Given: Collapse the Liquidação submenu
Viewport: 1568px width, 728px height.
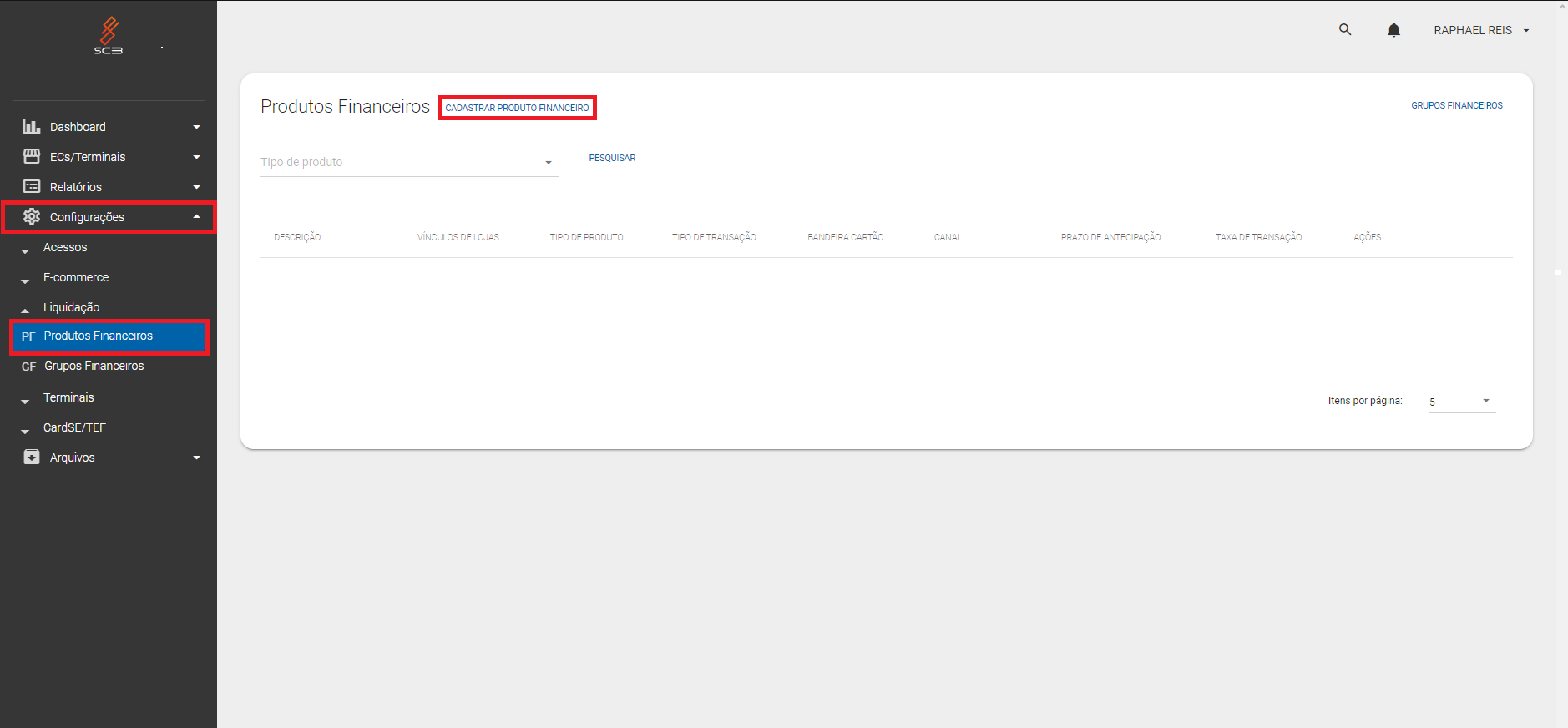Looking at the screenshot, I should tap(71, 307).
